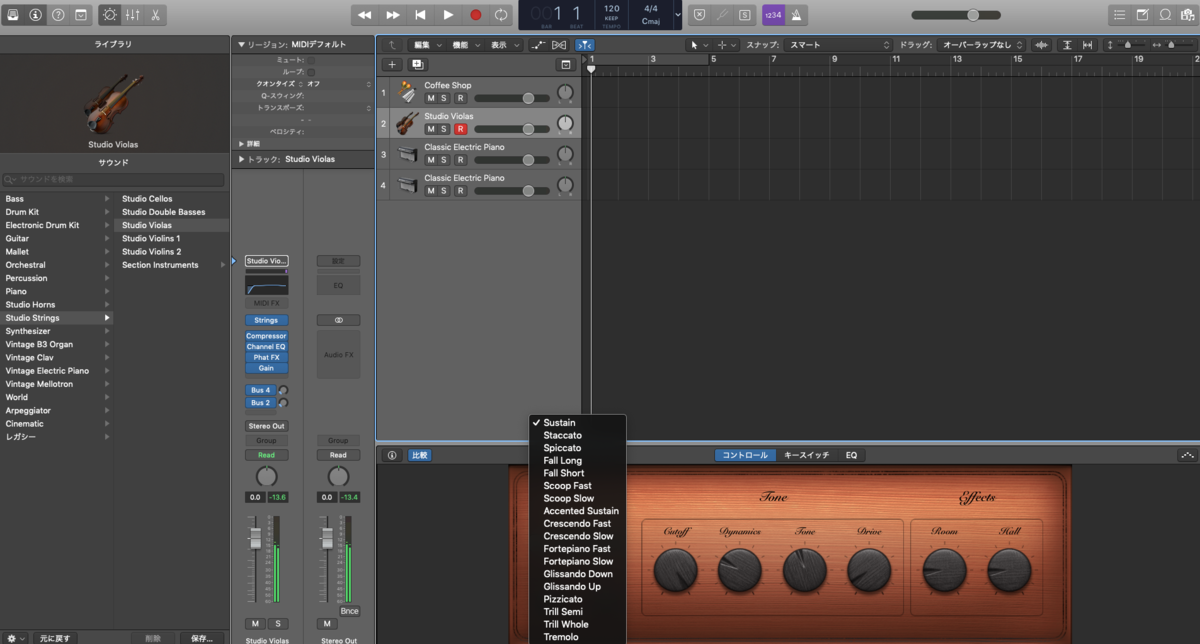Image resolution: width=1200 pixels, height=644 pixels.
Task: Click the Bnce bounce button
Action: click(349, 611)
